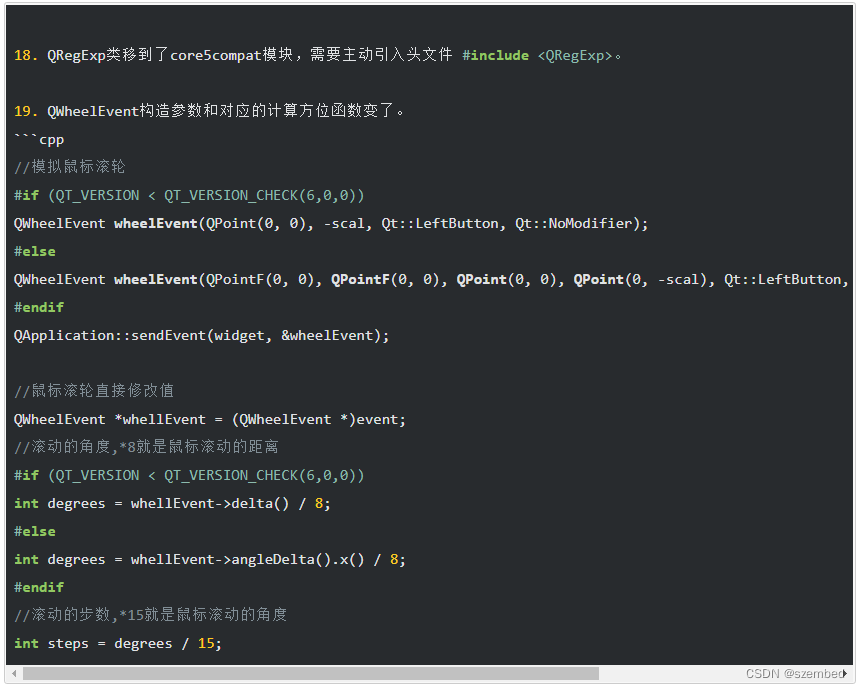Viewport: 860px width, 688px height.
Task: Click the '```cpp' code fence line
Action: point(39,139)
